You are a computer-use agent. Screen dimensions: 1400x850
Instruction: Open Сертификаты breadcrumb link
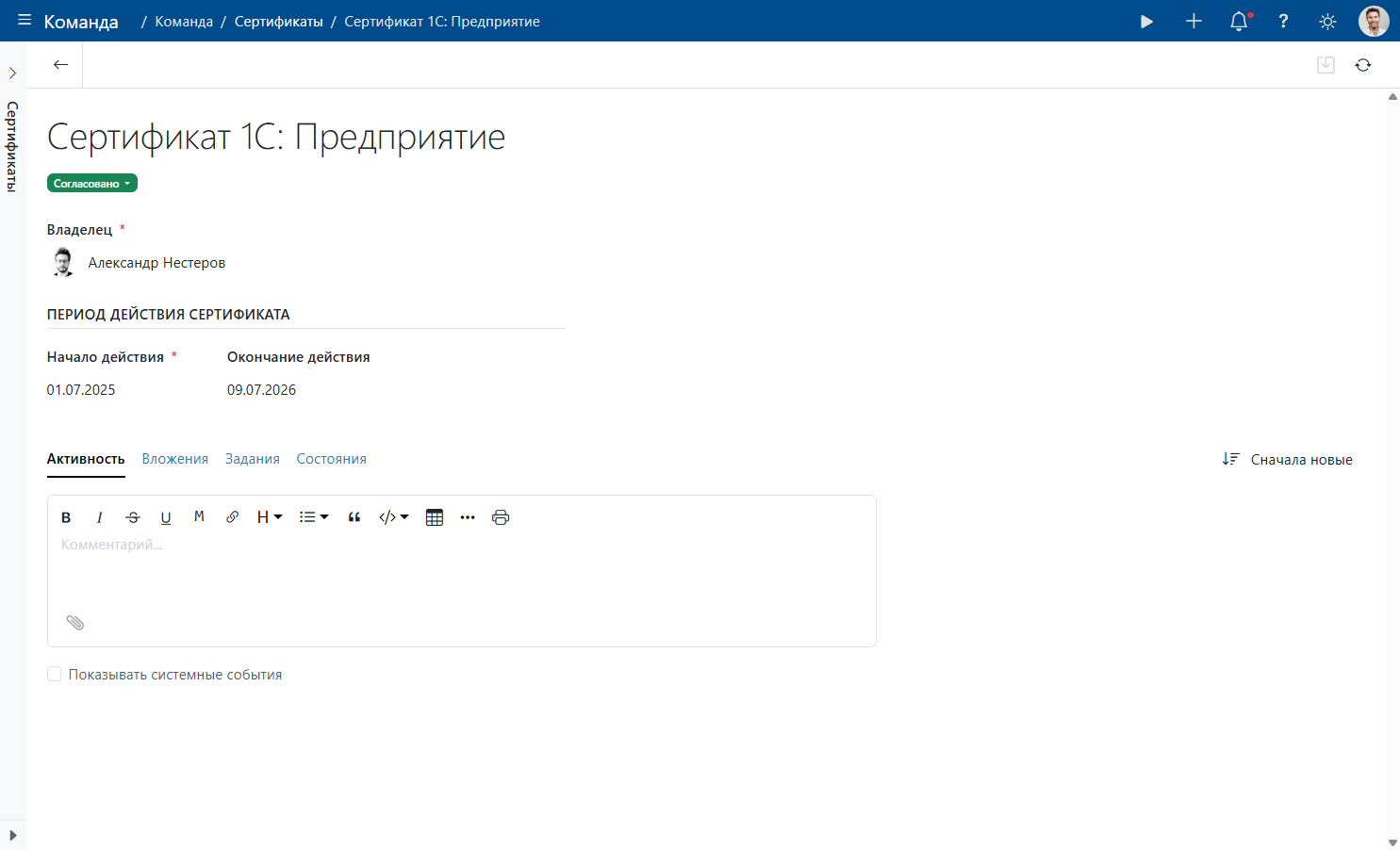tap(279, 22)
